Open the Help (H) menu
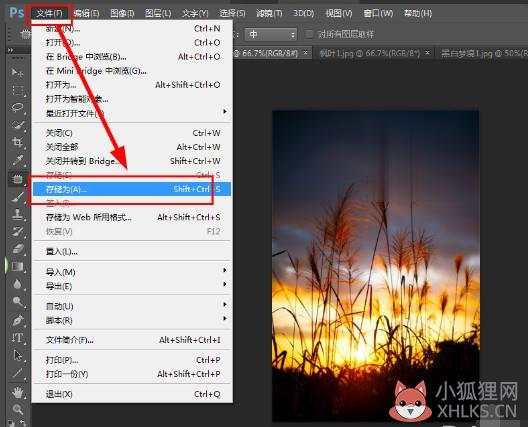Image resolution: width=528 pixels, height=427 pixels. tap(418, 13)
